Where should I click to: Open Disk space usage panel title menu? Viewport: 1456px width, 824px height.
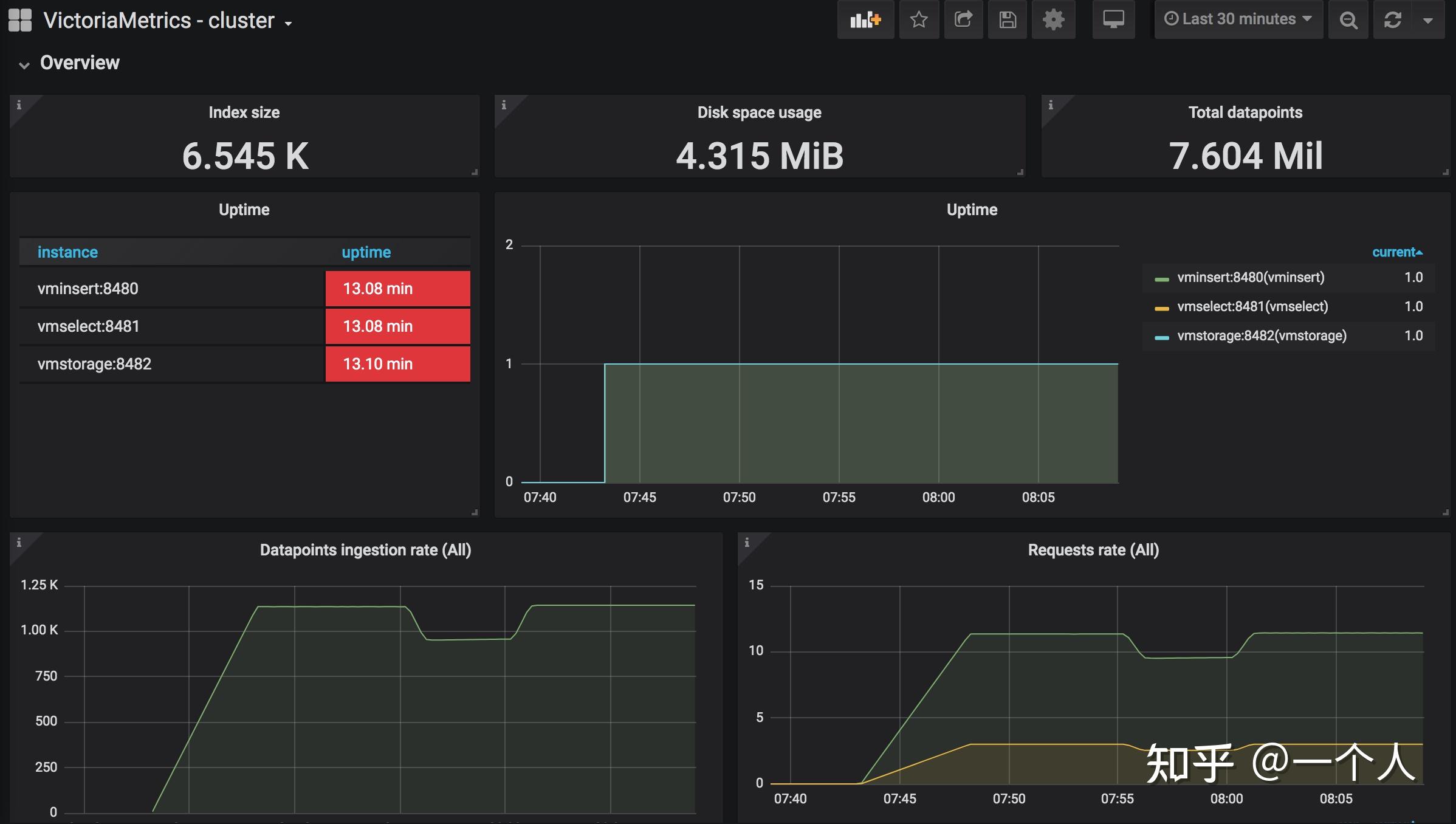point(759,112)
